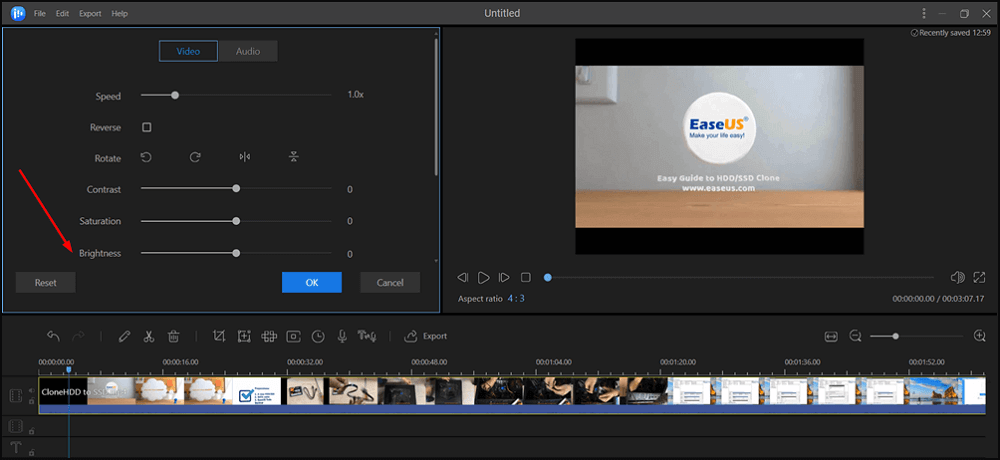Flip video horizontally using mirror icon
Screen dimensions: 1000x460
tap(245, 157)
